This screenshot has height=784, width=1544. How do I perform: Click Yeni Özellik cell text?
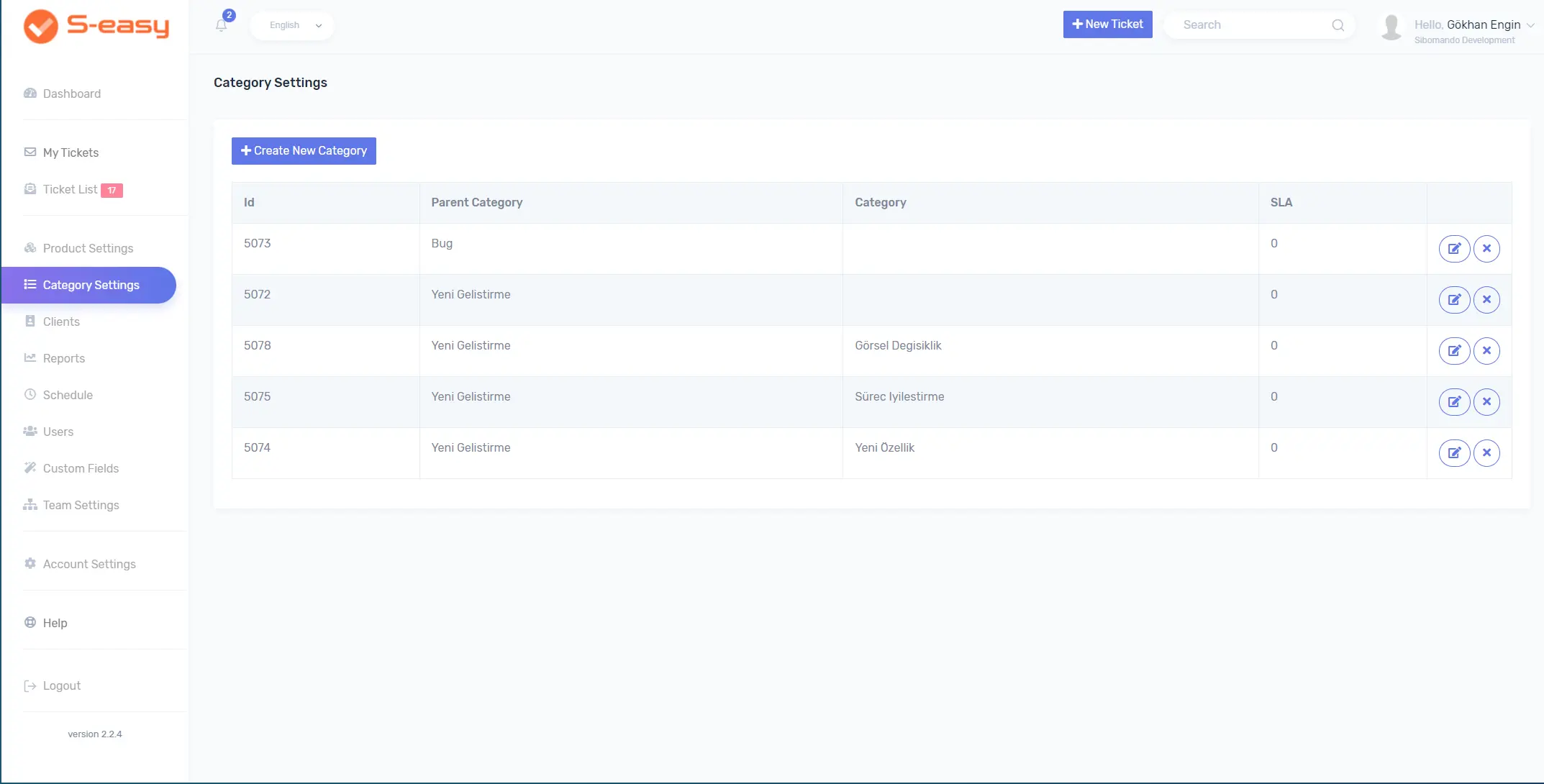pos(884,447)
